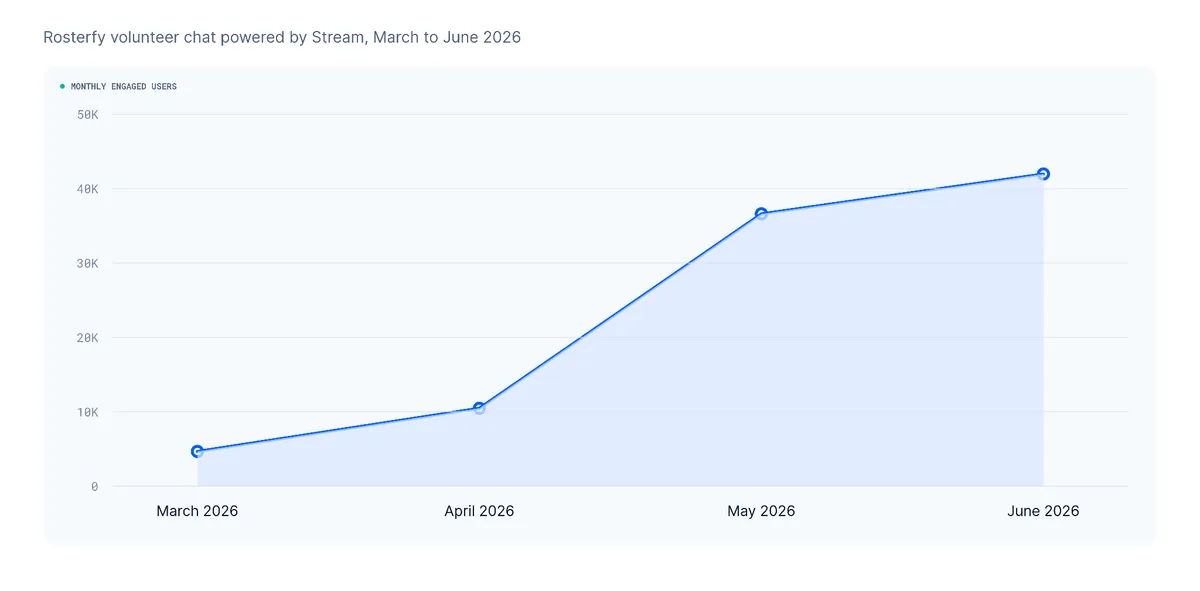Screen dimensions: 1200x591
Task: Select the June 2026 data point marker
Action: tap(1043, 174)
